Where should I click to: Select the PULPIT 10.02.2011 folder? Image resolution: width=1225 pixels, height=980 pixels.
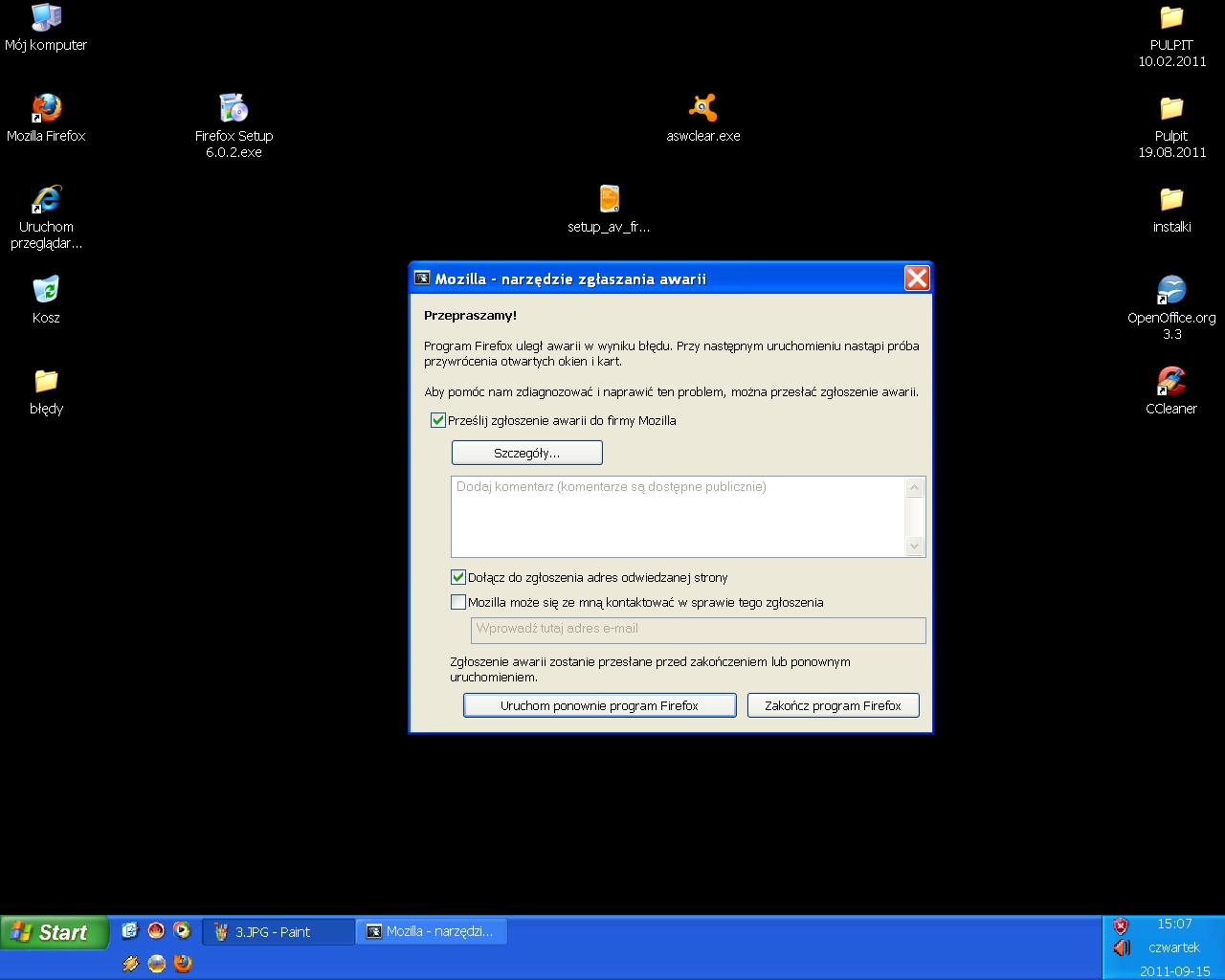click(1171, 35)
